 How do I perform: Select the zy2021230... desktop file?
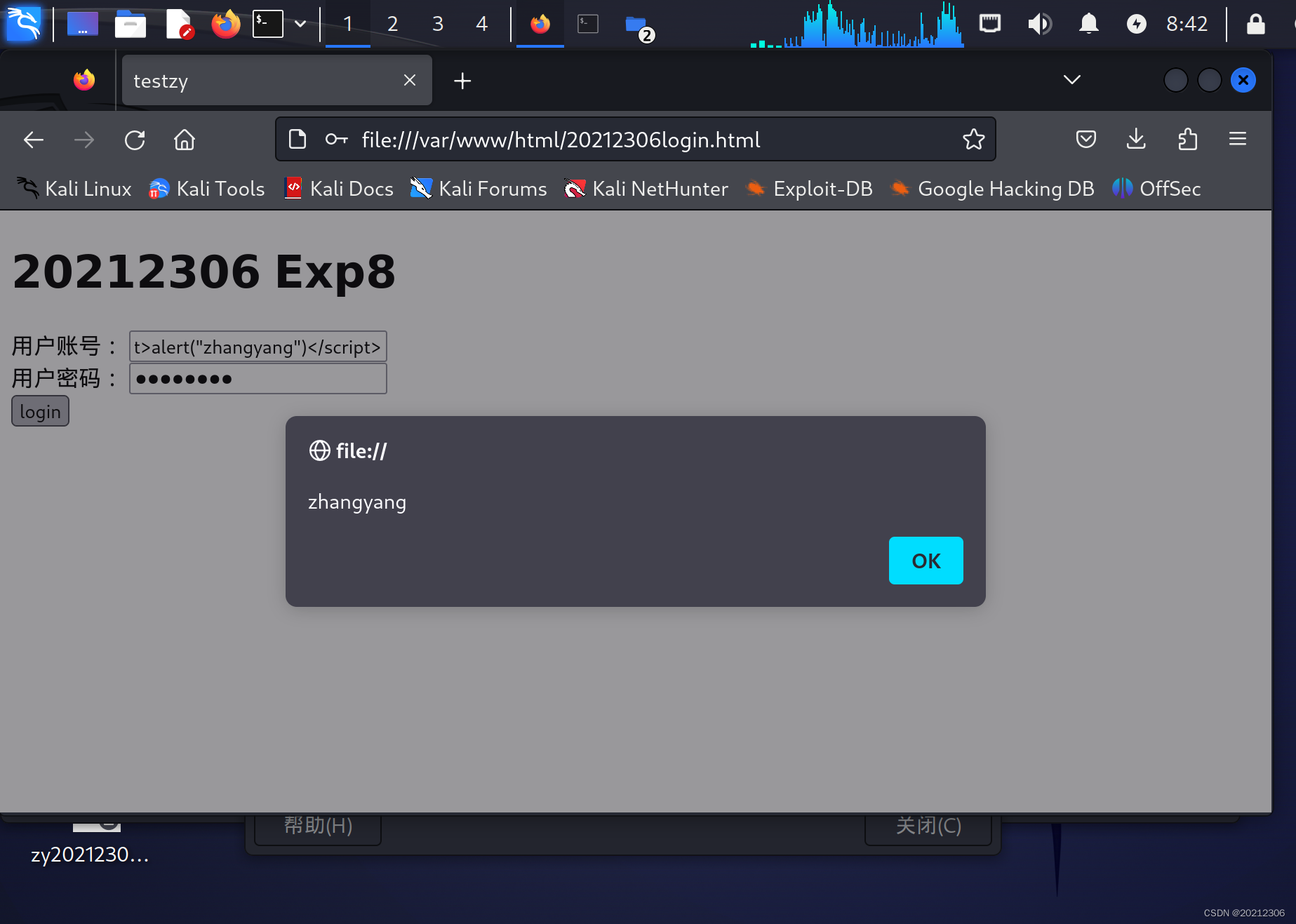click(91, 843)
